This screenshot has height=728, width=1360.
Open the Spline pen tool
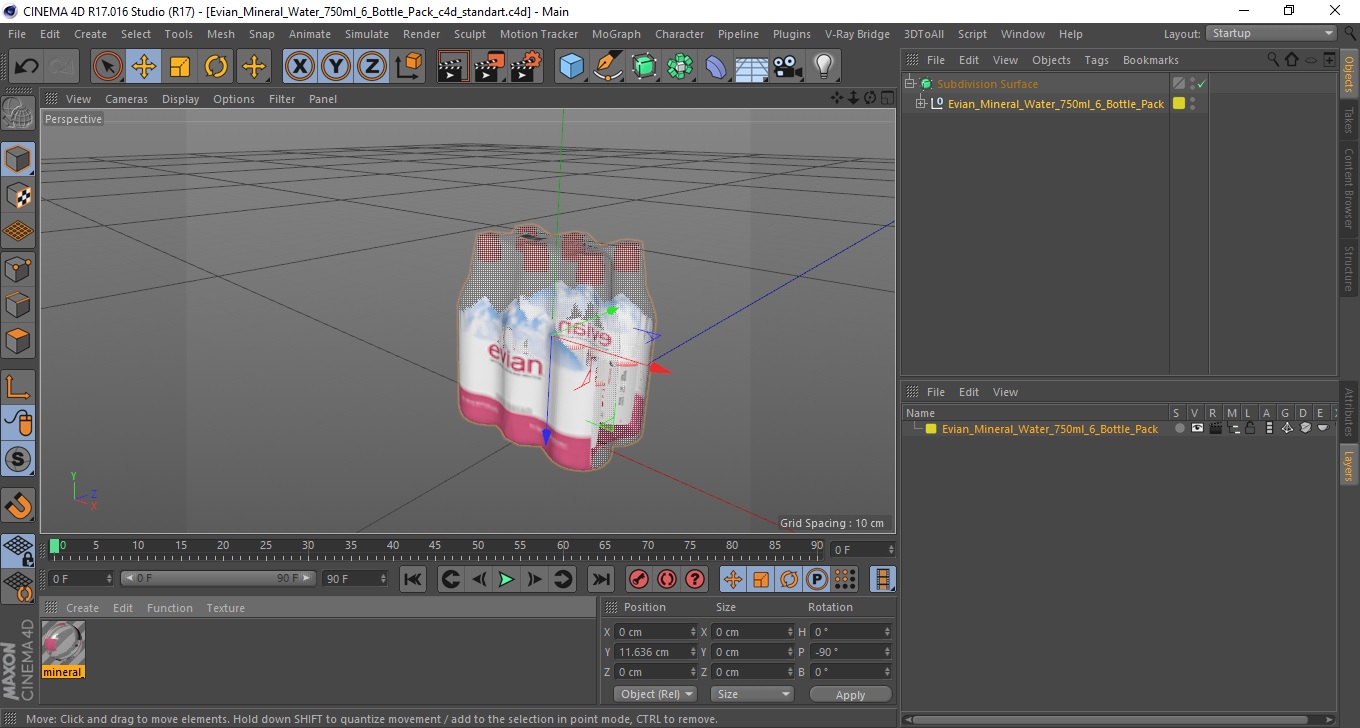(x=608, y=67)
